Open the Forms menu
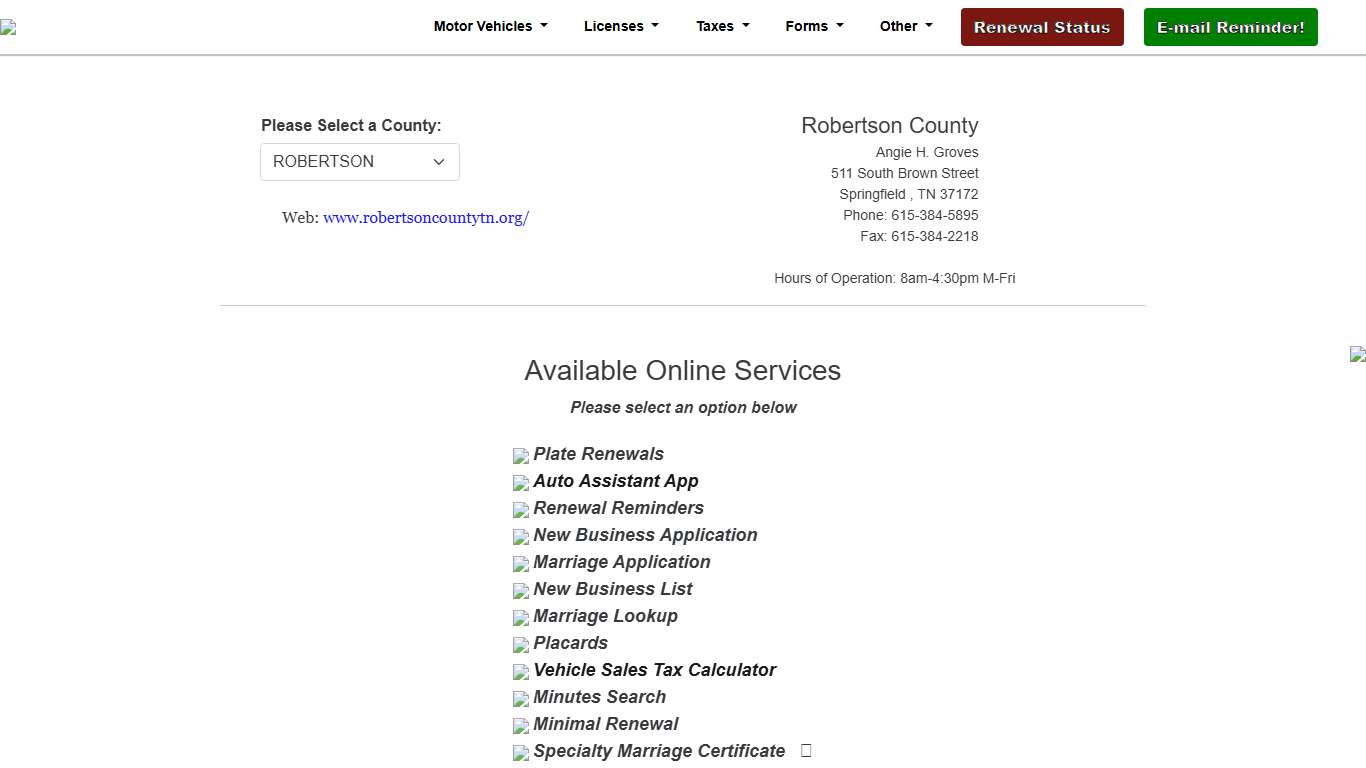1366x768 pixels. (814, 27)
